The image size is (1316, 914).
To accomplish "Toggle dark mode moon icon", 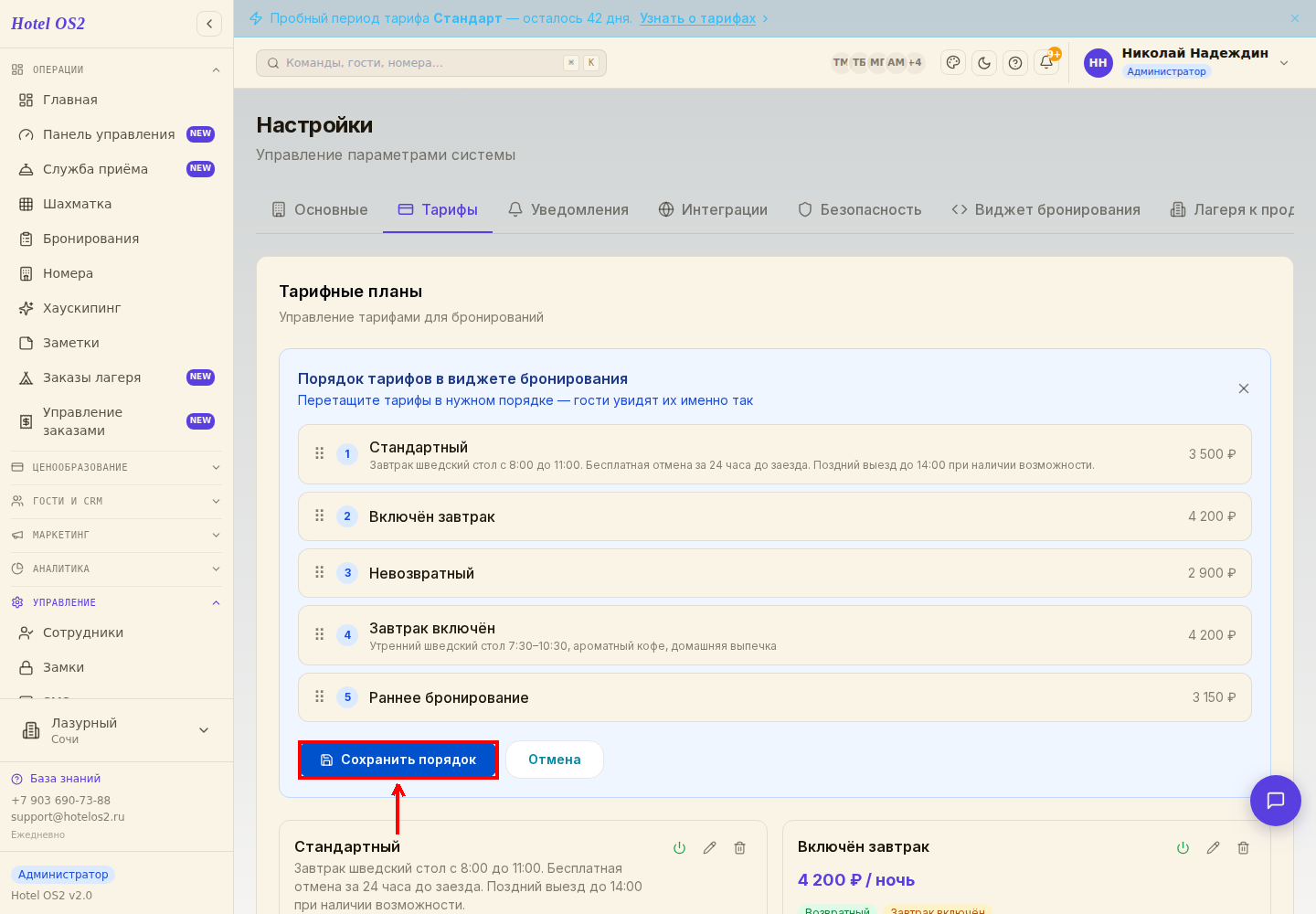I will coord(984,63).
